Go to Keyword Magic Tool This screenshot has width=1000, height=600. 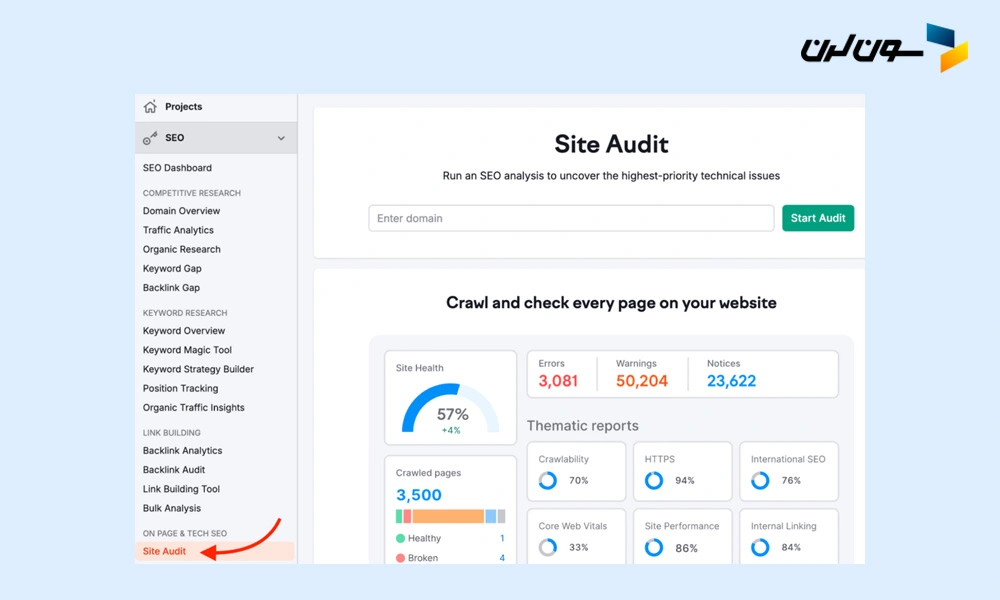pos(187,350)
